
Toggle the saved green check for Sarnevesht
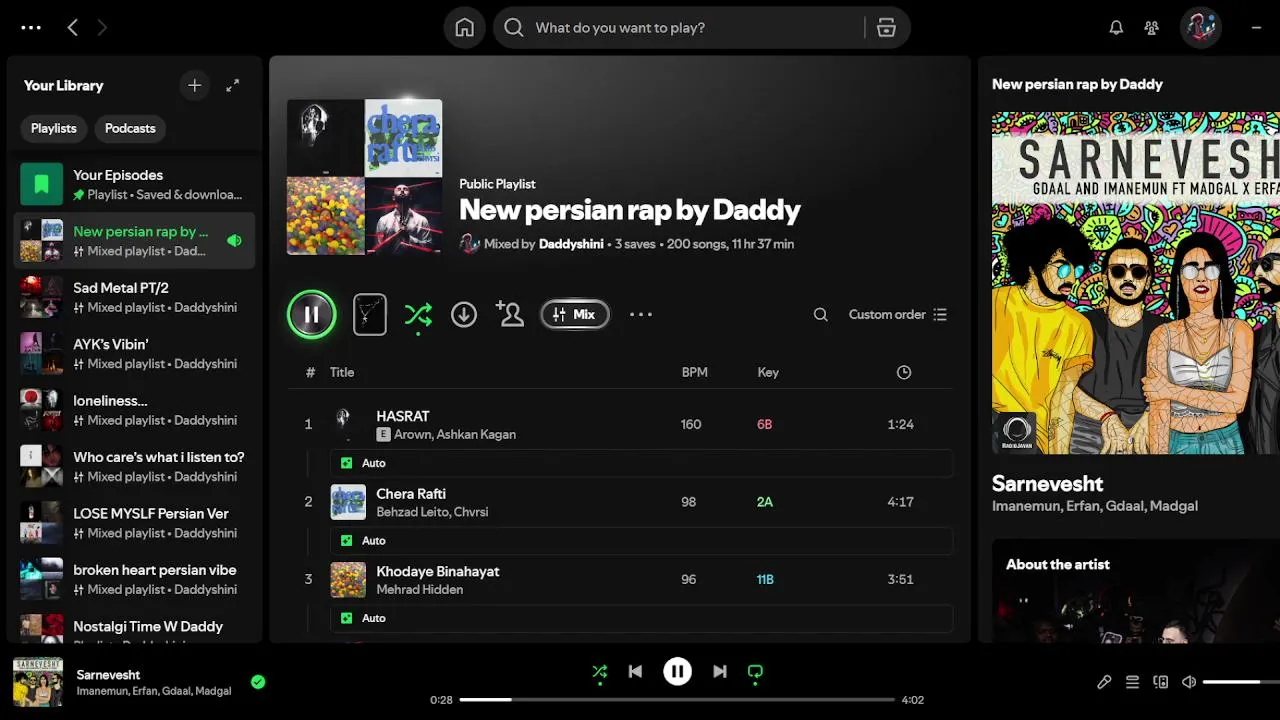point(258,682)
